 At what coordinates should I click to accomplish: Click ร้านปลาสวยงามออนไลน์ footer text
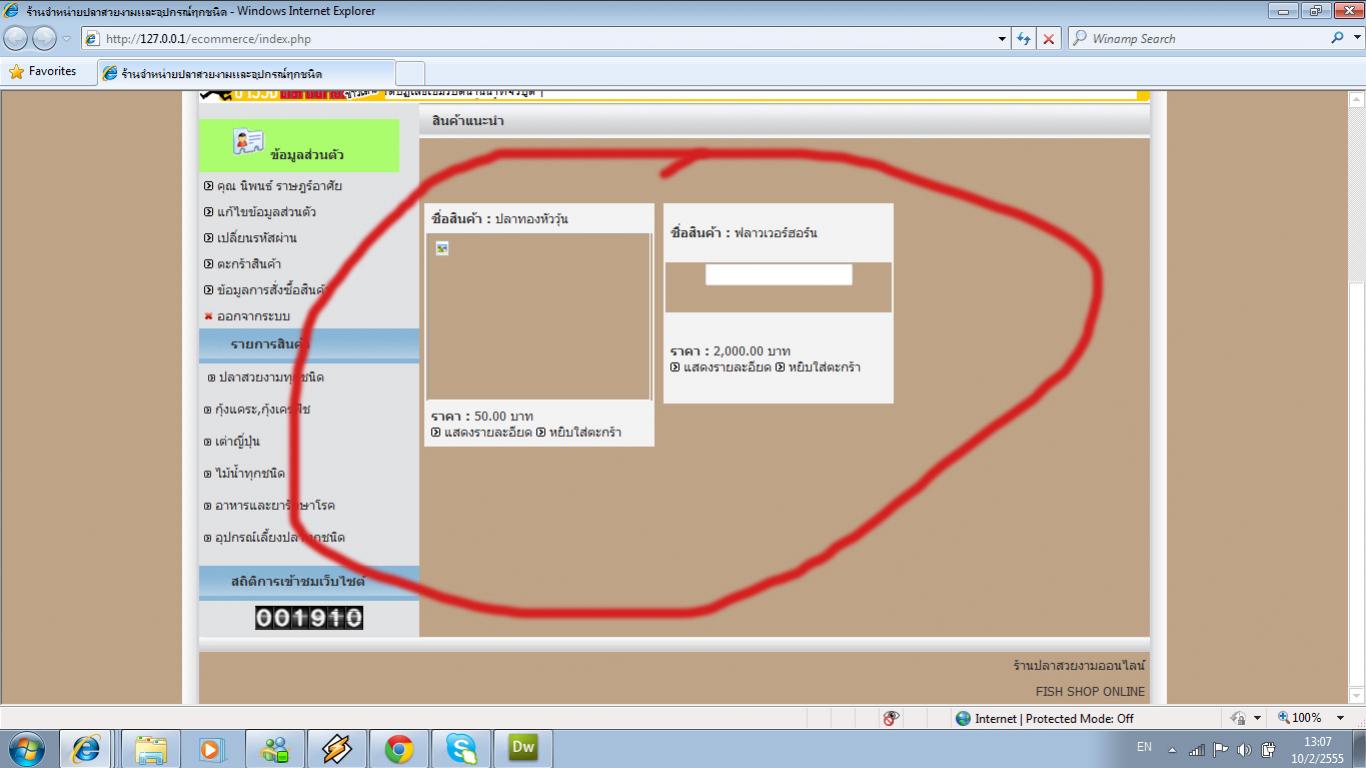coord(1079,665)
